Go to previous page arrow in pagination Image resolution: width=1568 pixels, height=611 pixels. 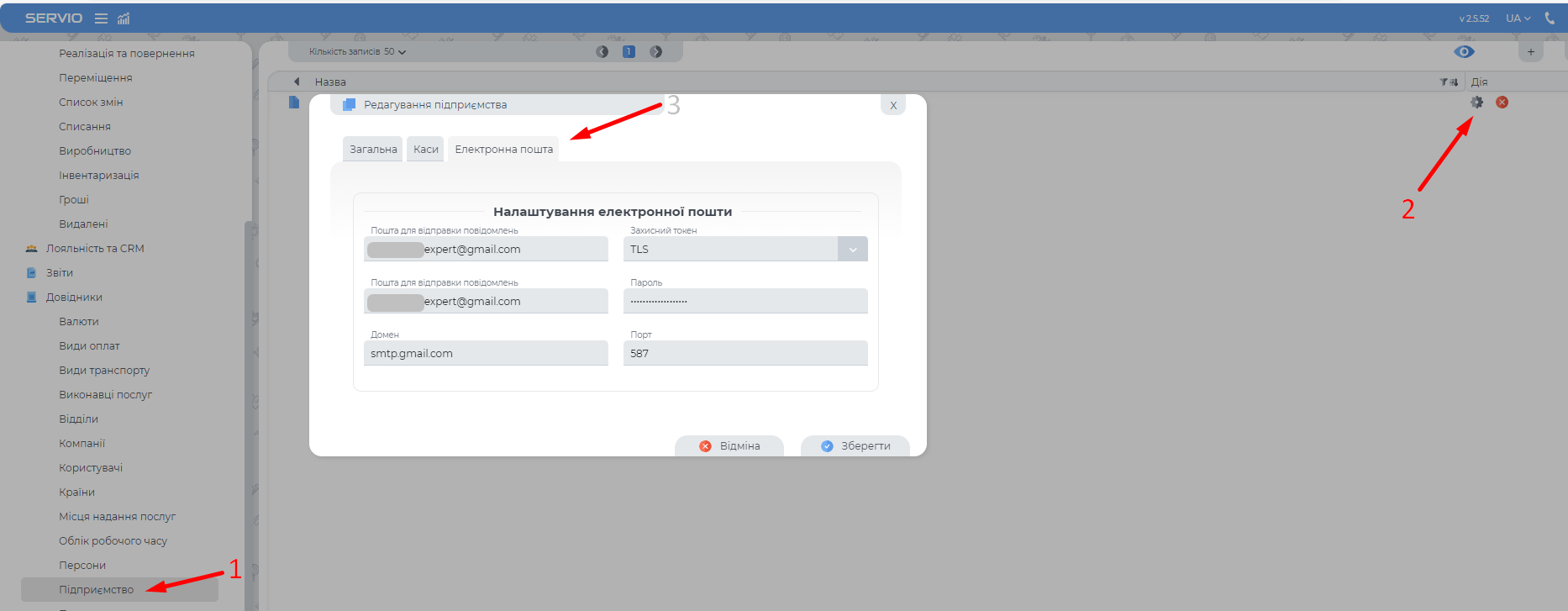click(x=602, y=52)
